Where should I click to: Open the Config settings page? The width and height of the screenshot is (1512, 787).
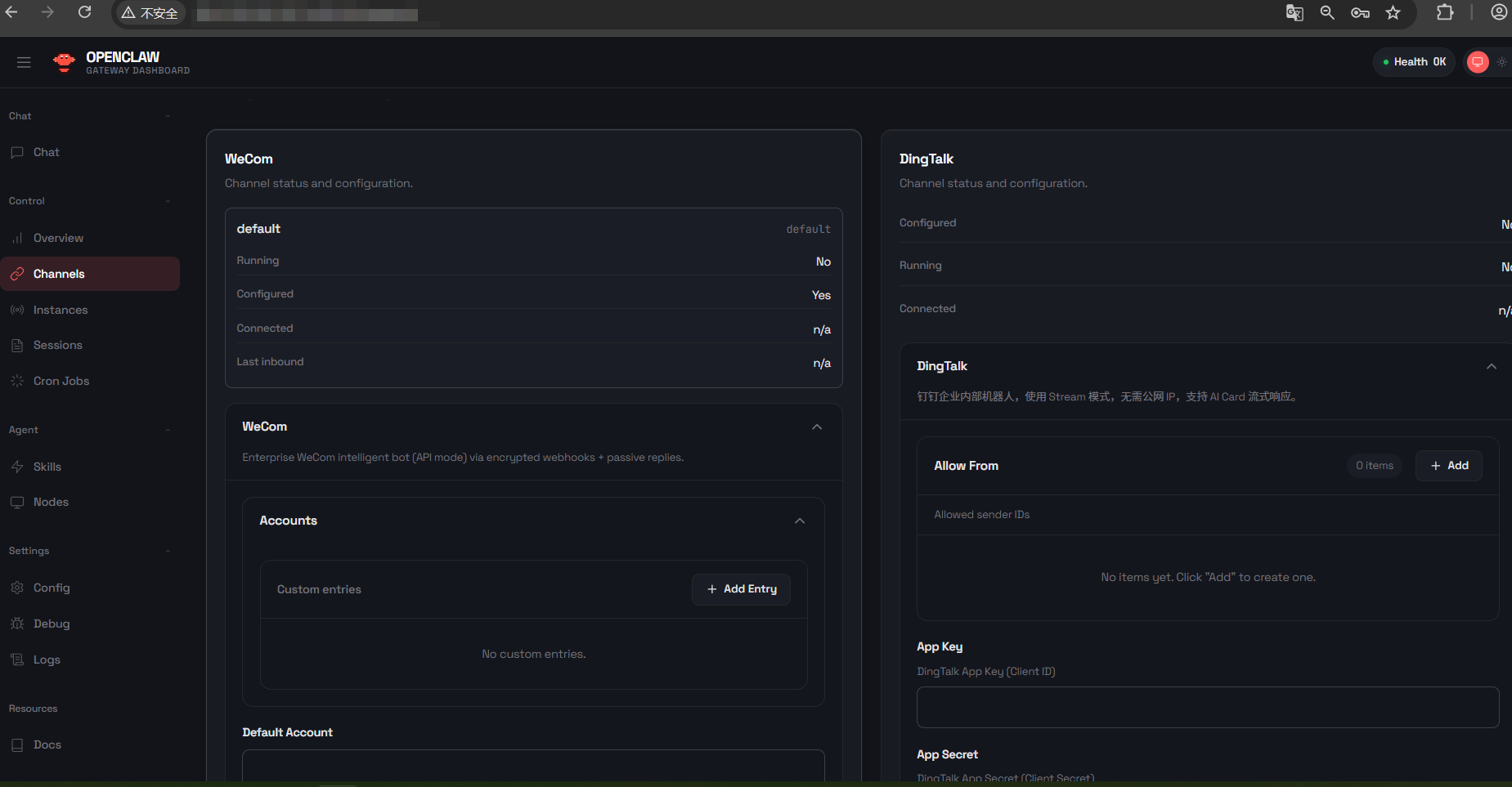pos(51,588)
